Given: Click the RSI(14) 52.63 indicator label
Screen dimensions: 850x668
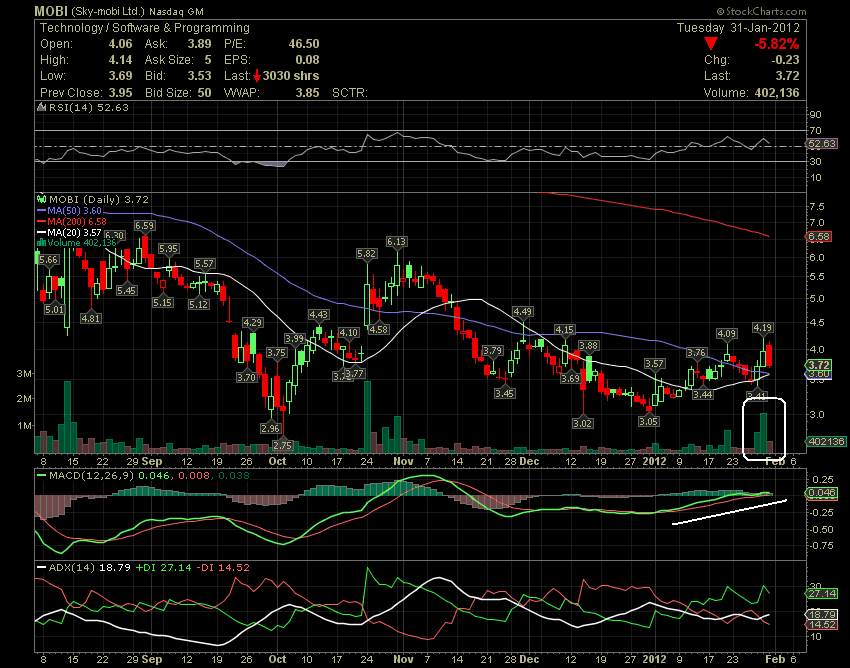Looking at the screenshot, I should click(x=89, y=107).
